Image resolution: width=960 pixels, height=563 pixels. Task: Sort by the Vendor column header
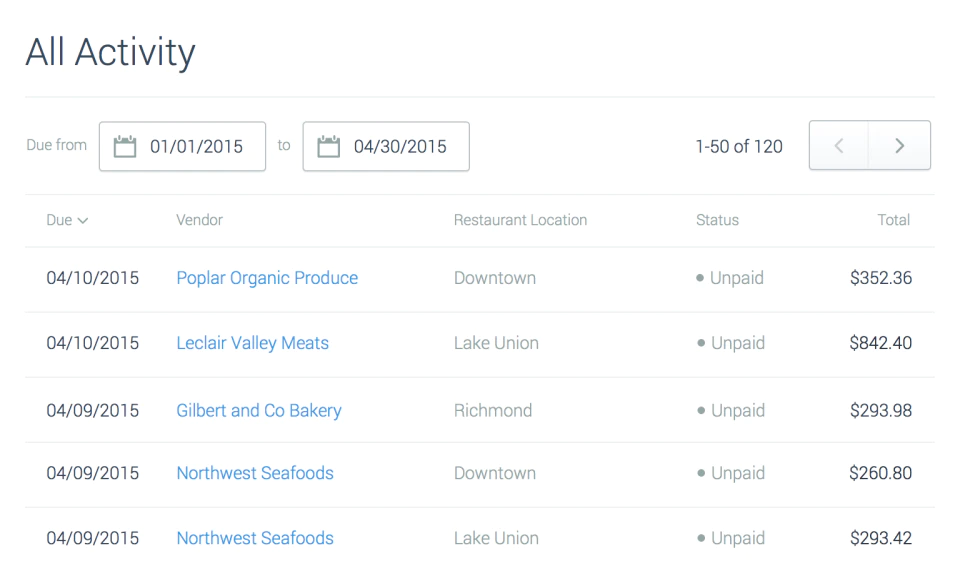pyautogui.click(x=200, y=220)
